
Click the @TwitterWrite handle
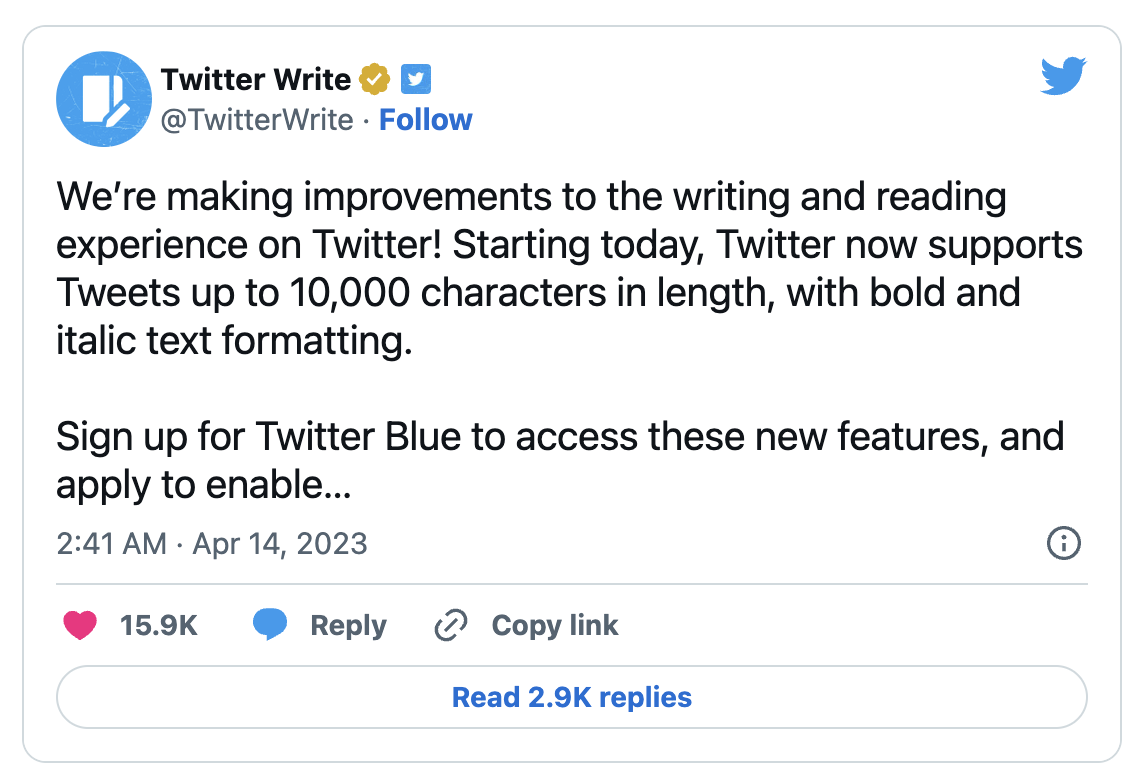[257, 120]
